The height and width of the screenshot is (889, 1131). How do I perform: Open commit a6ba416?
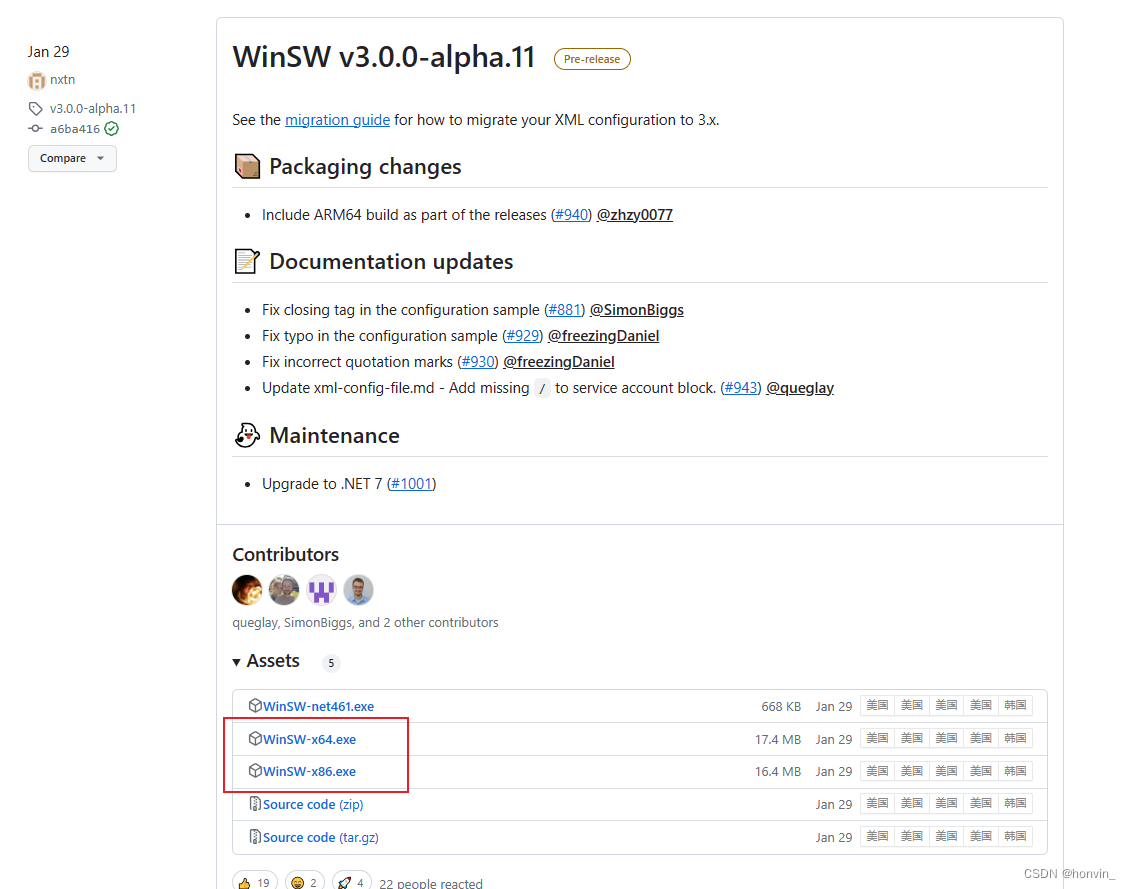[75, 129]
